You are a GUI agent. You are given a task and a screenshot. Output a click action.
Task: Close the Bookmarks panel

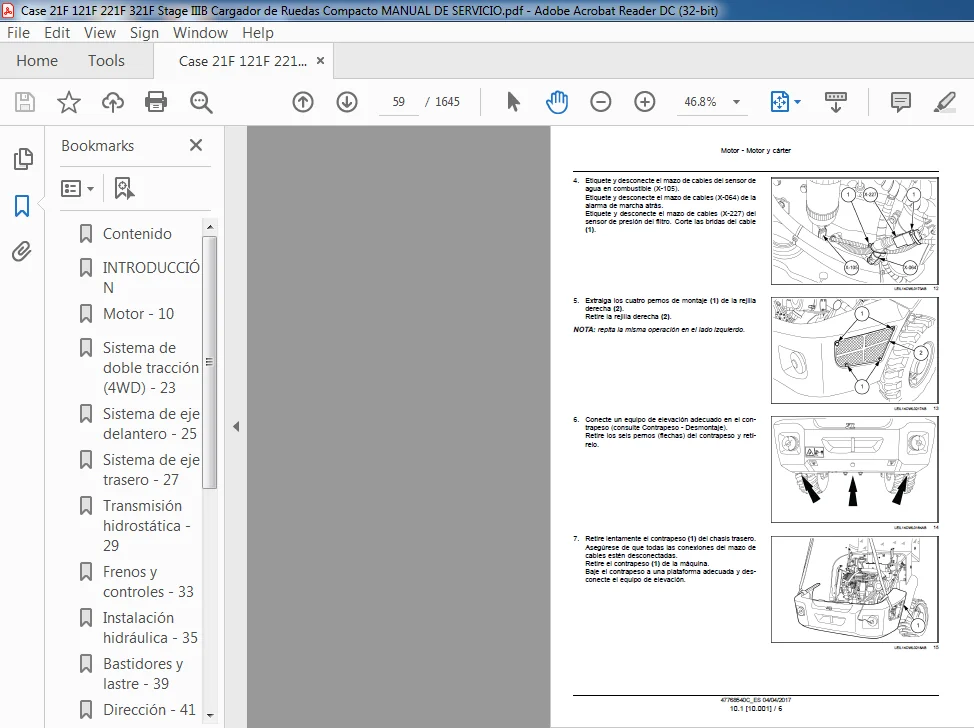(196, 145)
